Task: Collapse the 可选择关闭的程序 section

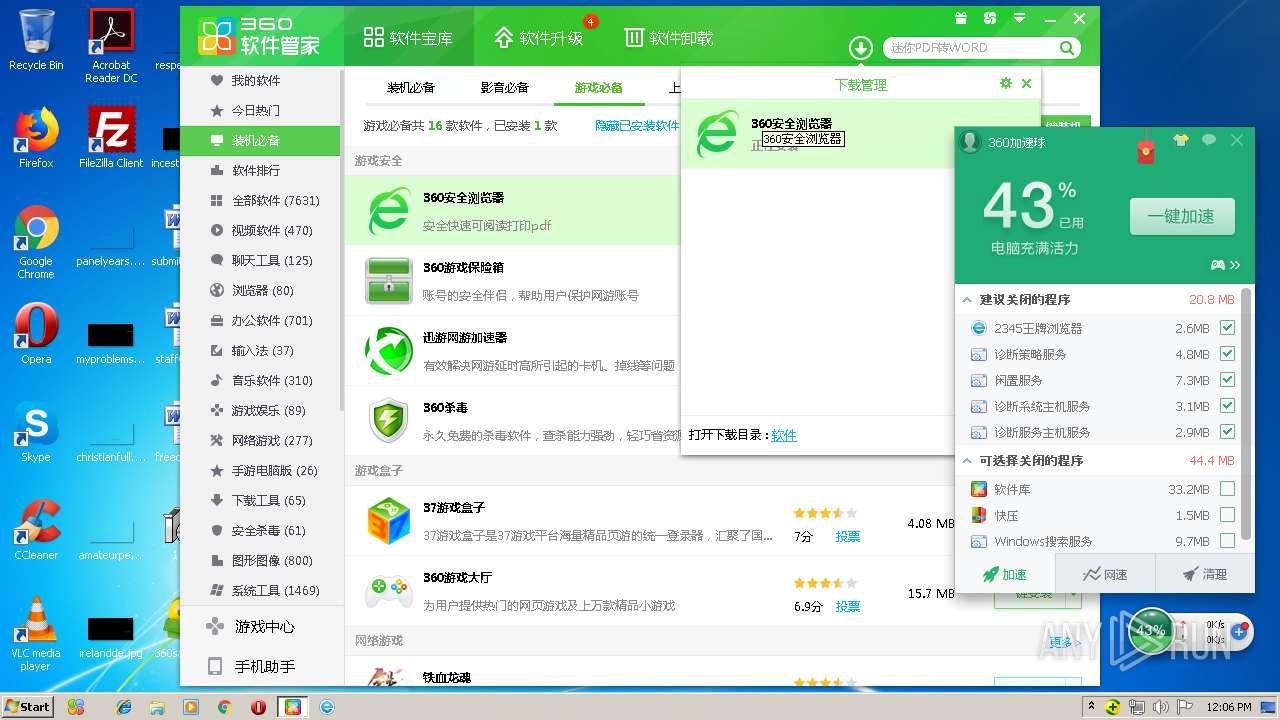Action: coord(967,460)
